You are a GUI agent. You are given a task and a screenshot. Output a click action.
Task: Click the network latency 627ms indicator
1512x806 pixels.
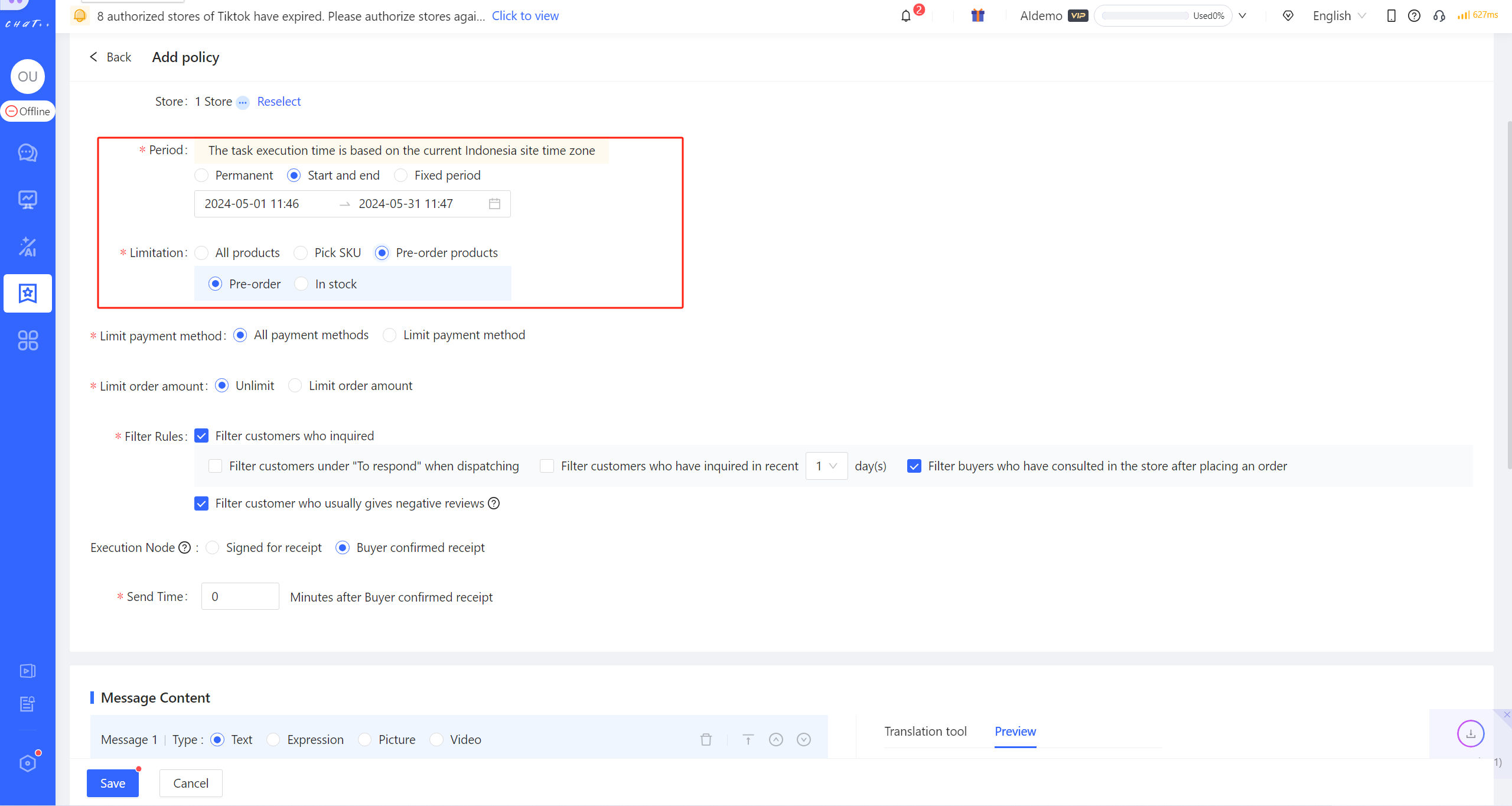click(1478, 15)
